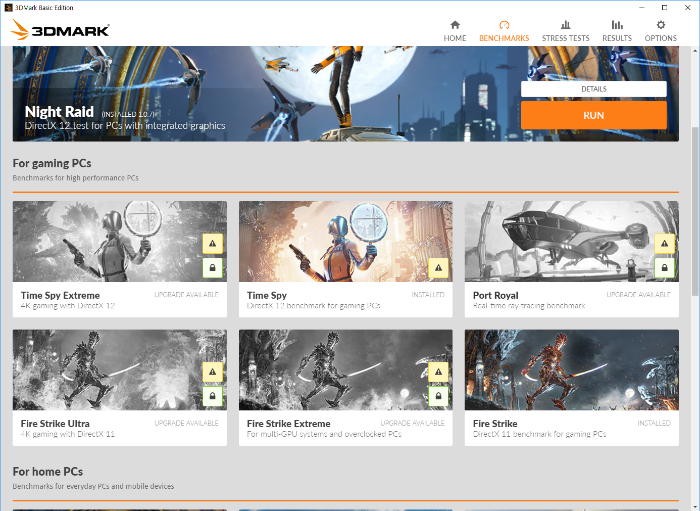Go to HOME tab label
The width and height of the screenshot is (700, 511).
455,38
